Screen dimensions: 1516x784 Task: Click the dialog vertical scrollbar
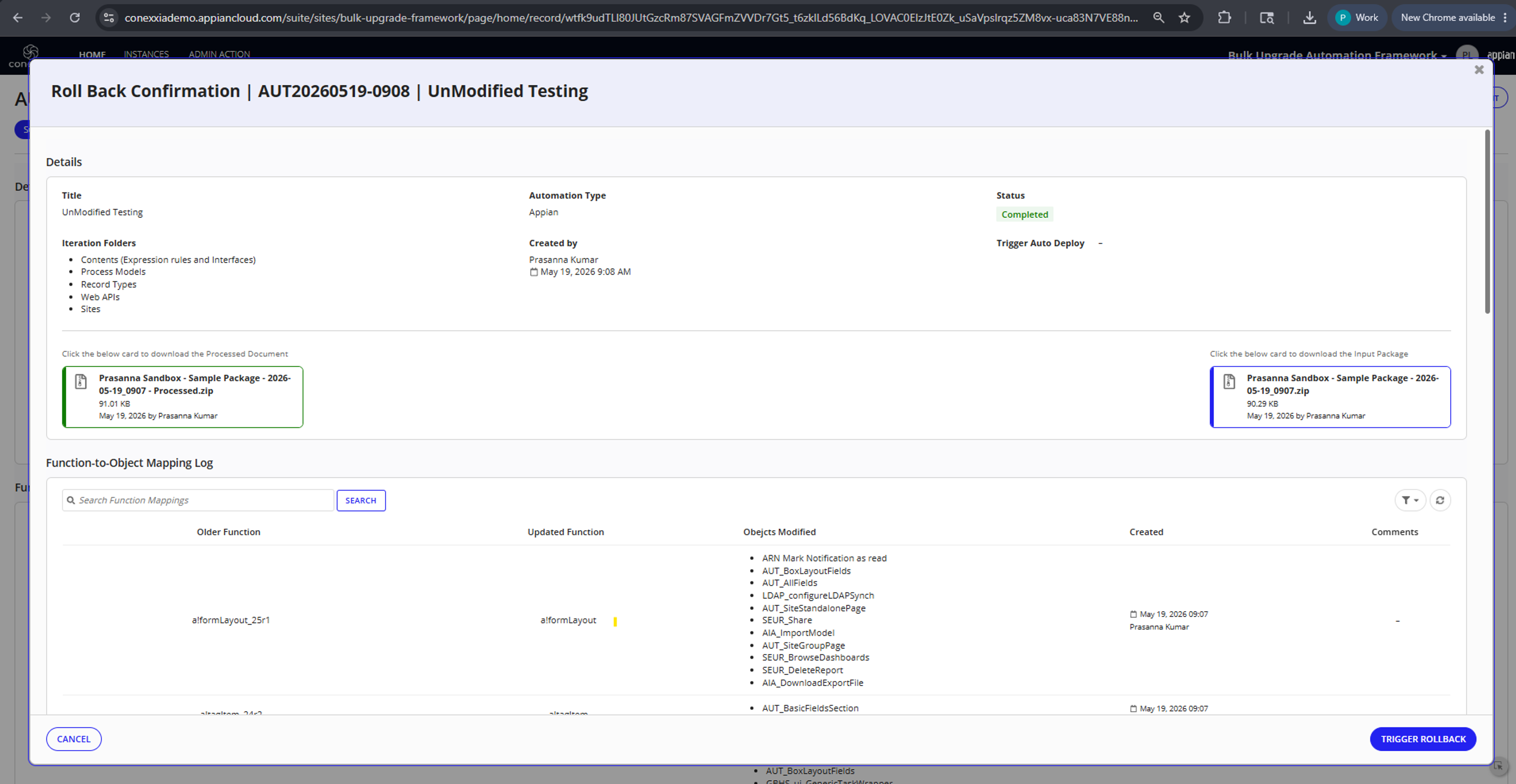(x=1487, y=221)
